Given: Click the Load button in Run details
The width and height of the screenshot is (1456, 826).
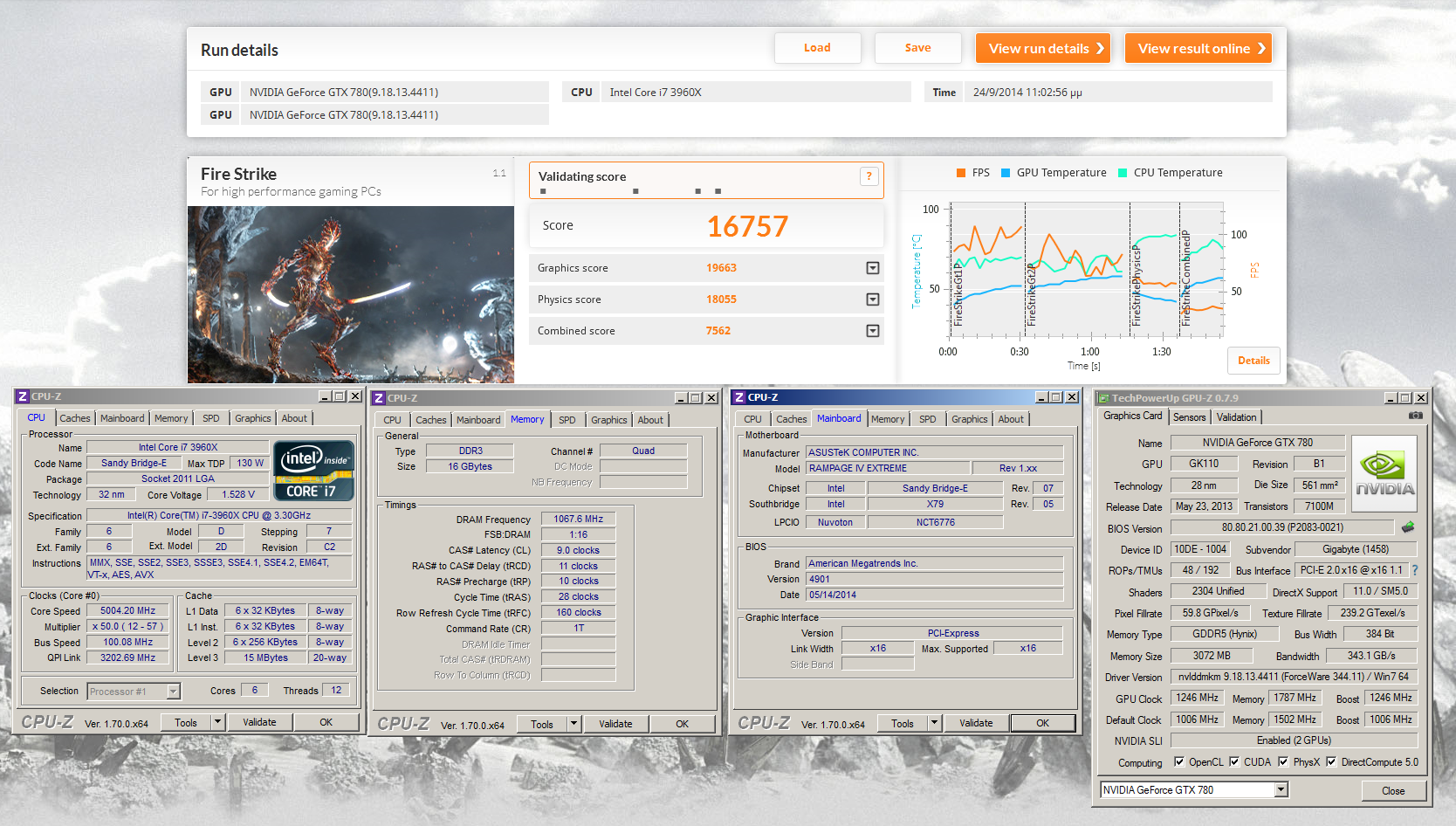Looking at the screenshot, I should click(x=817, y=48).
